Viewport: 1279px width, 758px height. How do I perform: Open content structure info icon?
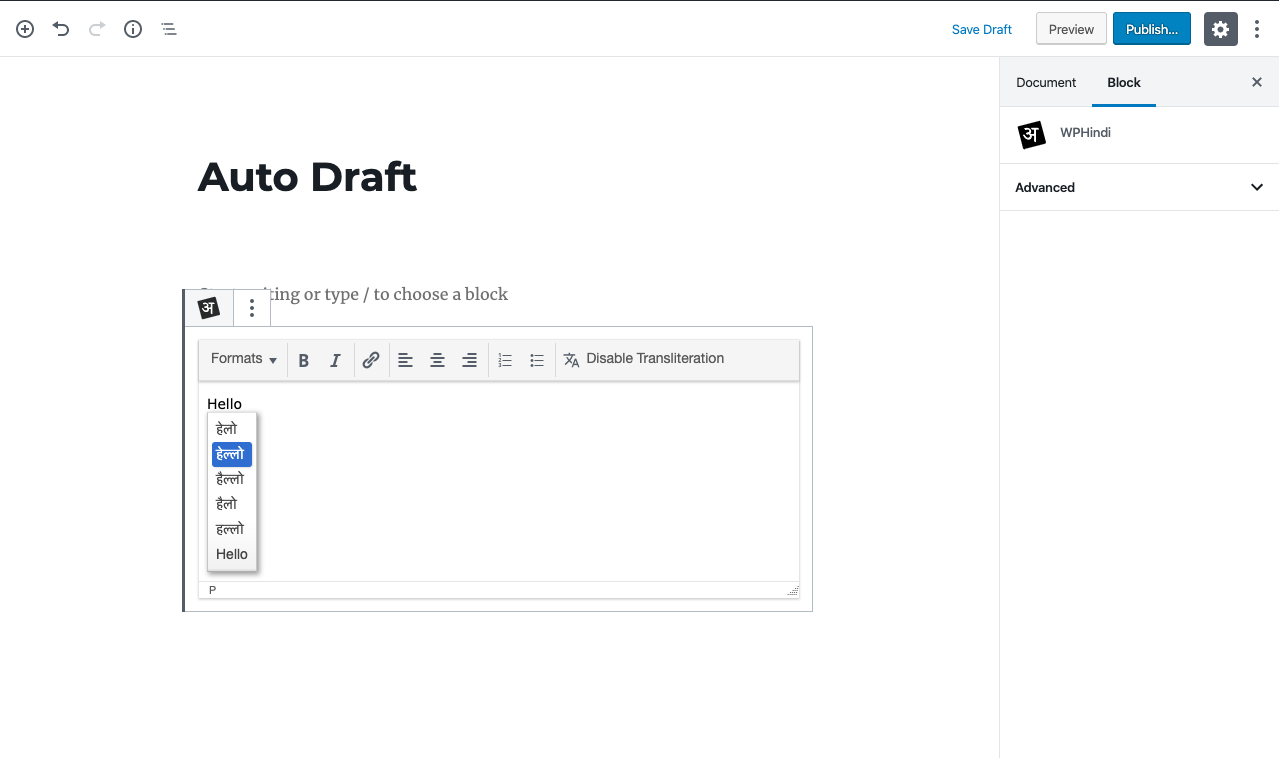point(133,29)
